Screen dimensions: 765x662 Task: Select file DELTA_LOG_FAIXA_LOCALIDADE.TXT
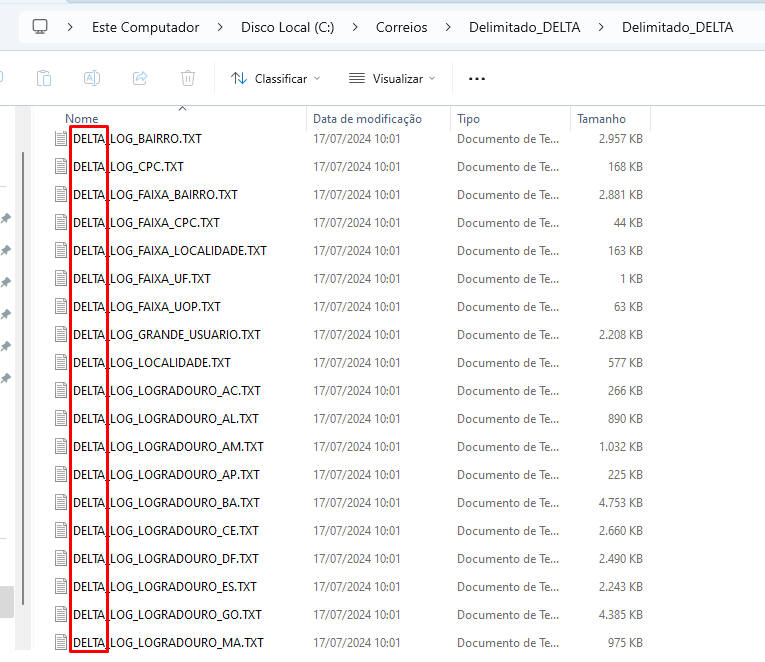(x=170, y=251)
